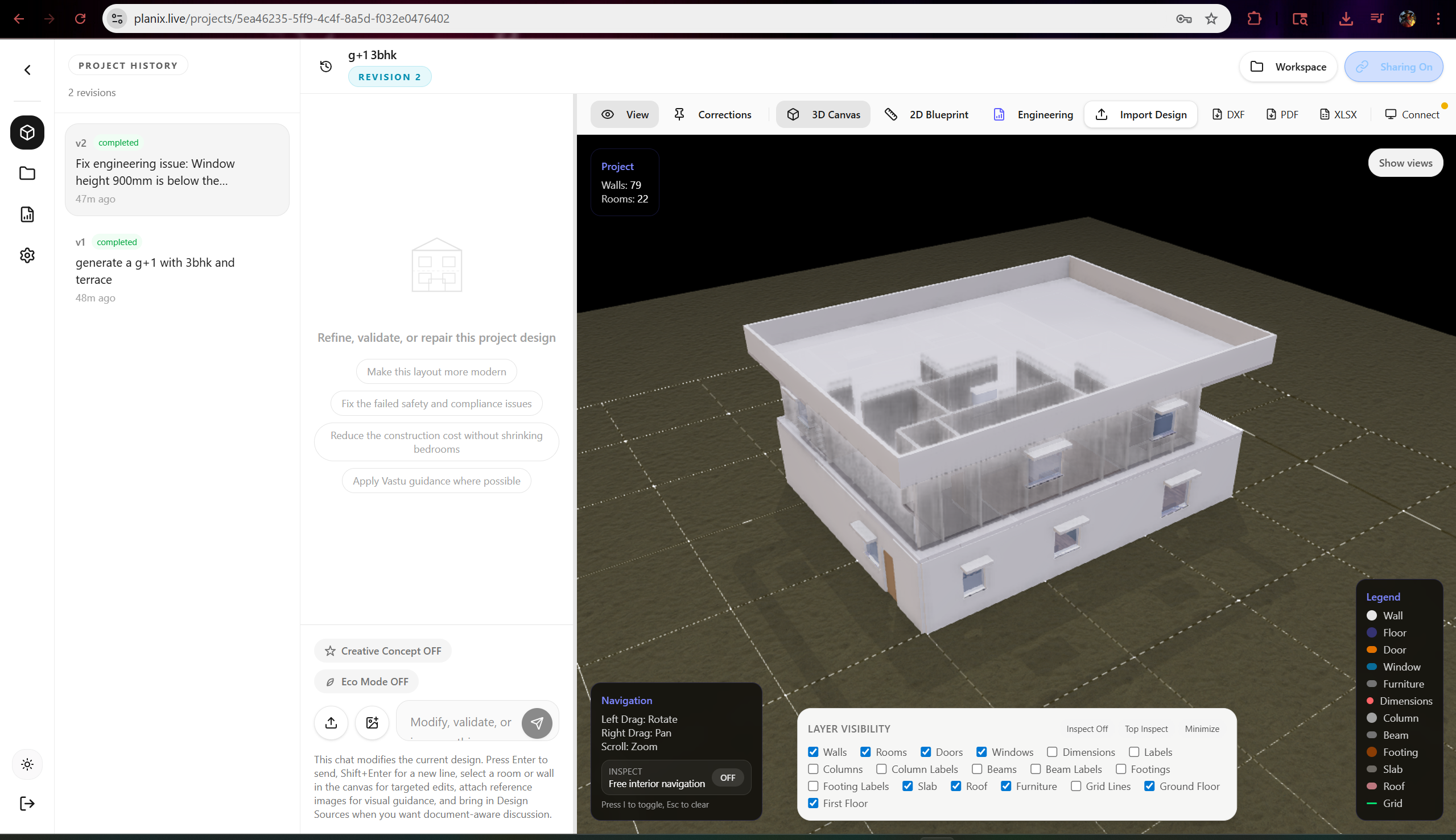Open the folder icon in left sidebar
Image resolution: width=1456 pixels, height=840 pixels.
tap(27, 173)
